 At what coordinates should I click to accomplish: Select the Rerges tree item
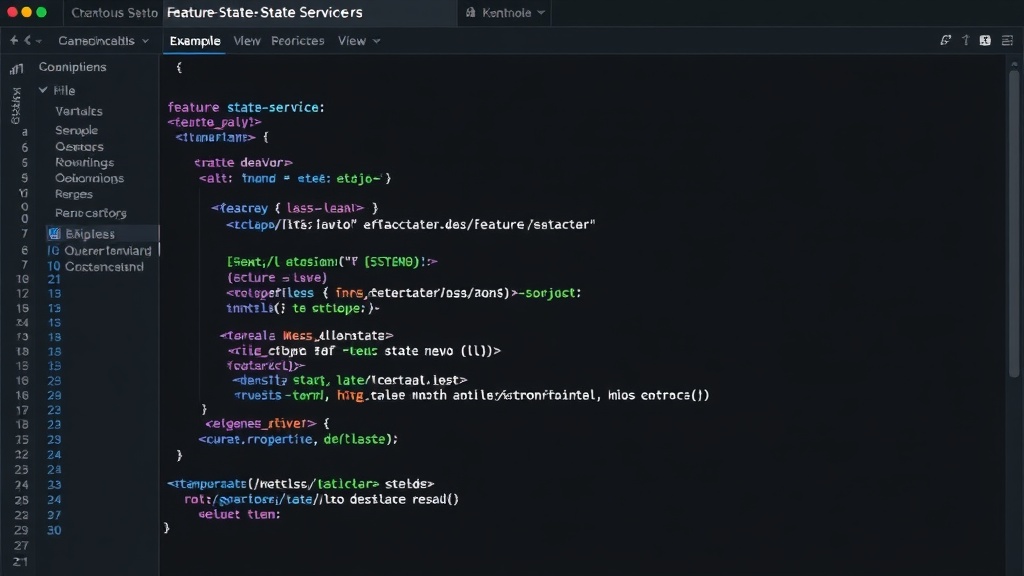tap(74, 194)
